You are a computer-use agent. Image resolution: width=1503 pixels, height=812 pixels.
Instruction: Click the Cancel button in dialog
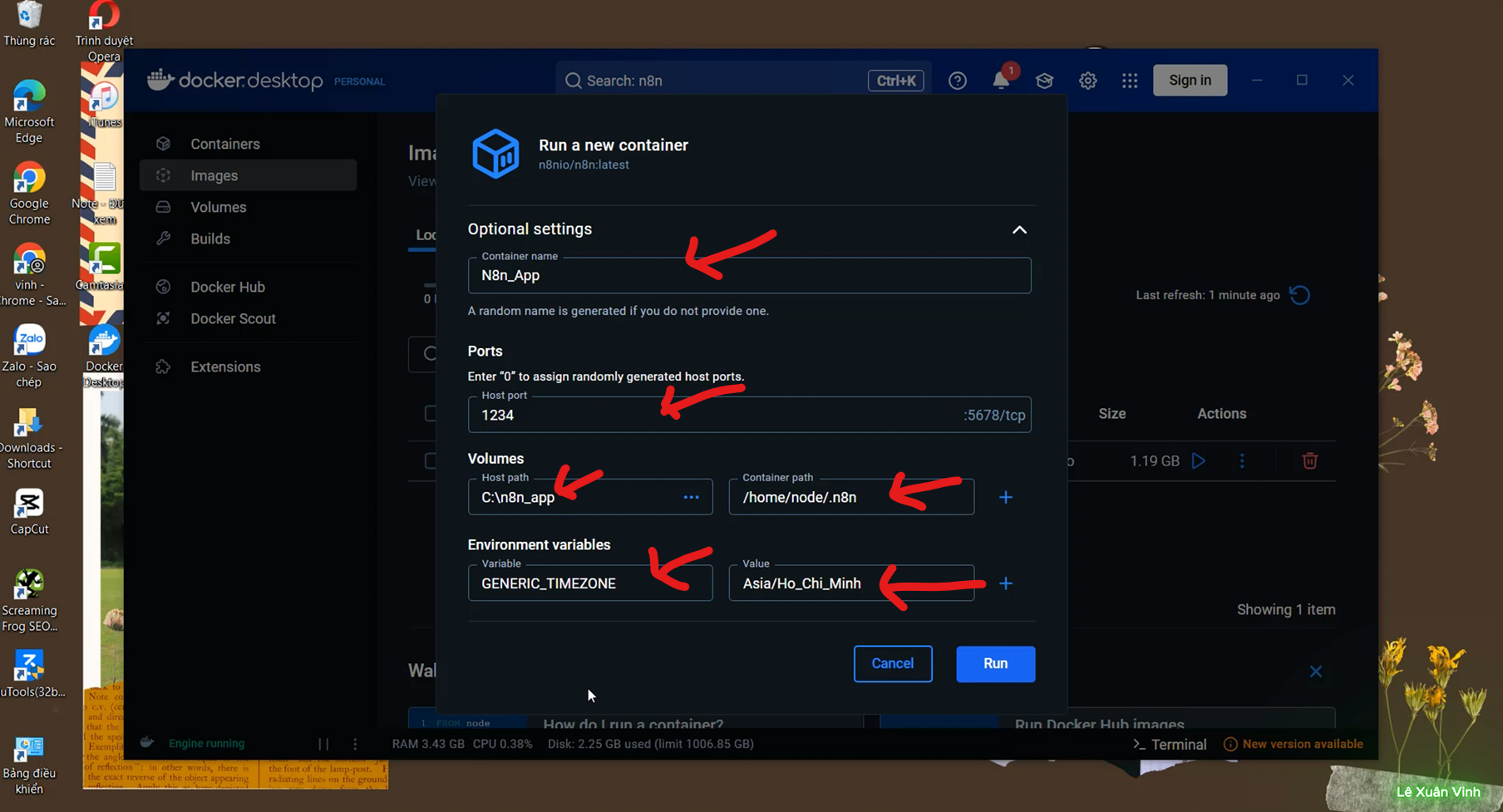tap(892, 663)
